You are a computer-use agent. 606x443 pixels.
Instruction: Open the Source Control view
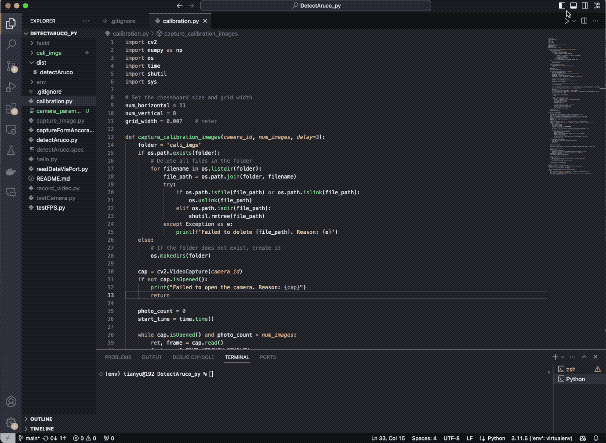[x=11, y=66]
